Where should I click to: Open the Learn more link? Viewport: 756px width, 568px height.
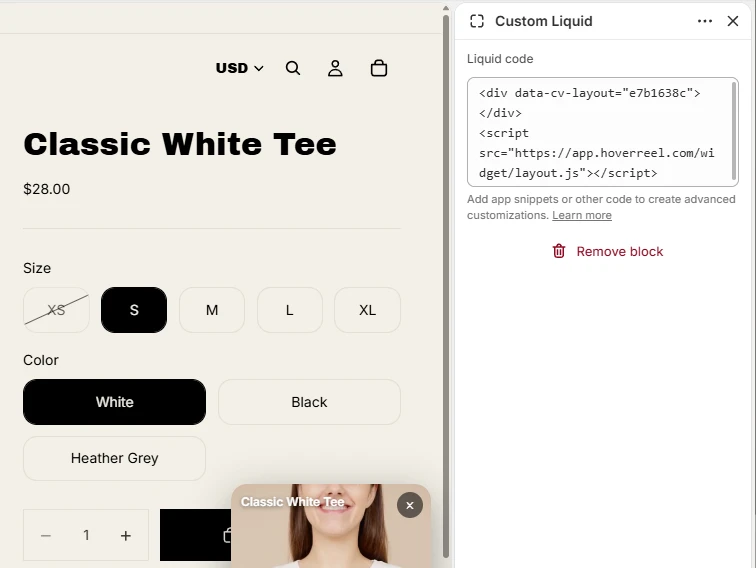pos(581,215)
